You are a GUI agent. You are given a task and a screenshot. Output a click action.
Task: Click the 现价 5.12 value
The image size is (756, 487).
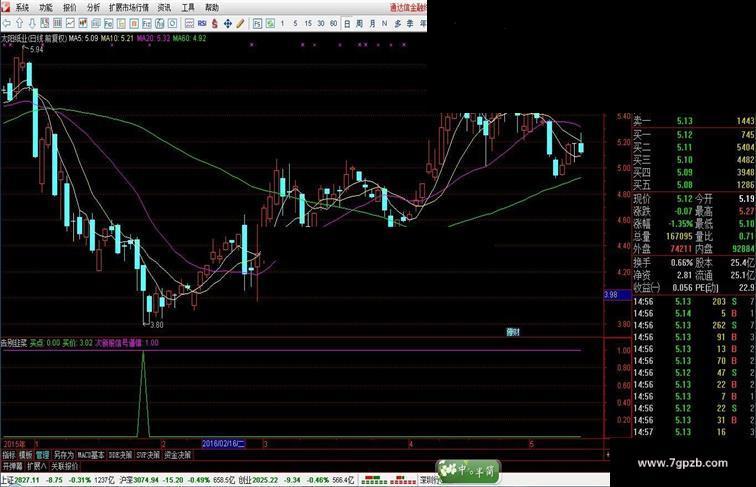[x=684, y=199]
